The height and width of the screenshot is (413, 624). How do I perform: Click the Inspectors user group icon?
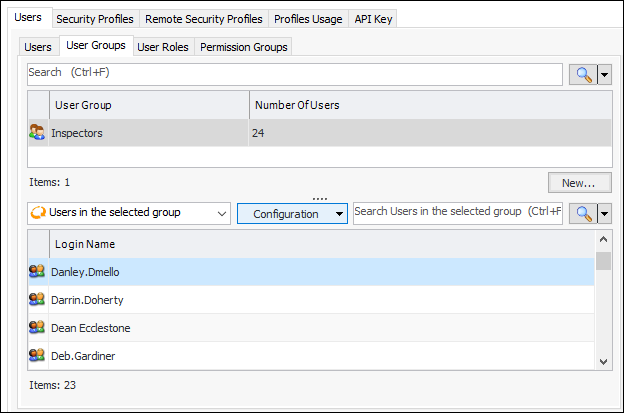(x=37, y=132)
